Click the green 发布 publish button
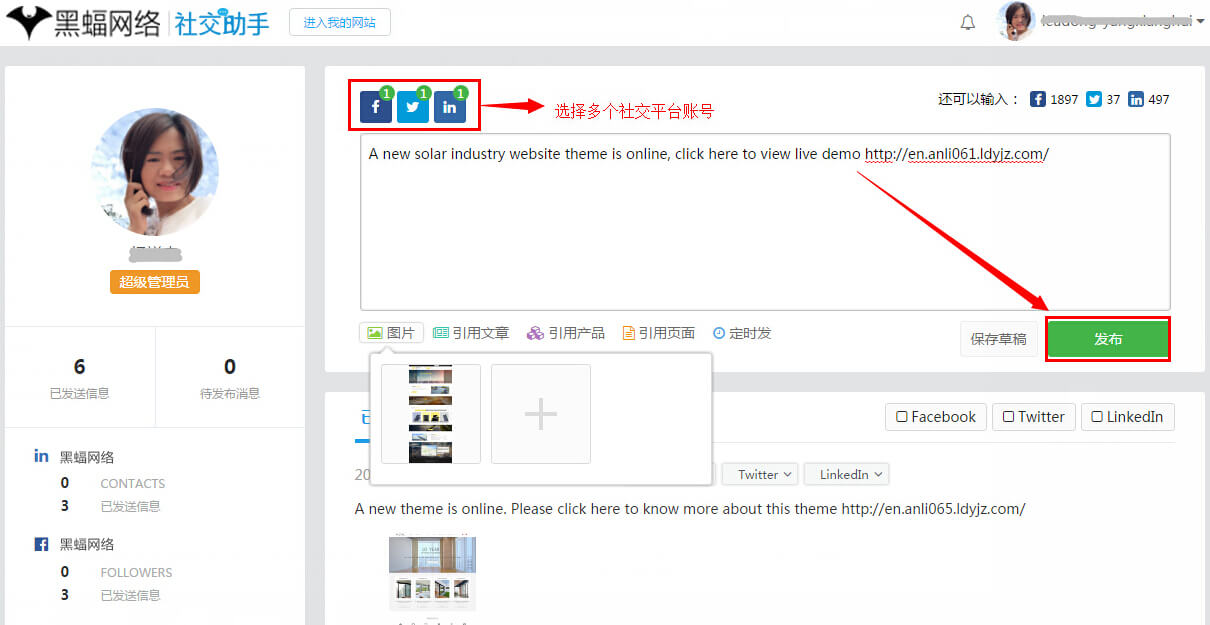 click(1108, 339)
